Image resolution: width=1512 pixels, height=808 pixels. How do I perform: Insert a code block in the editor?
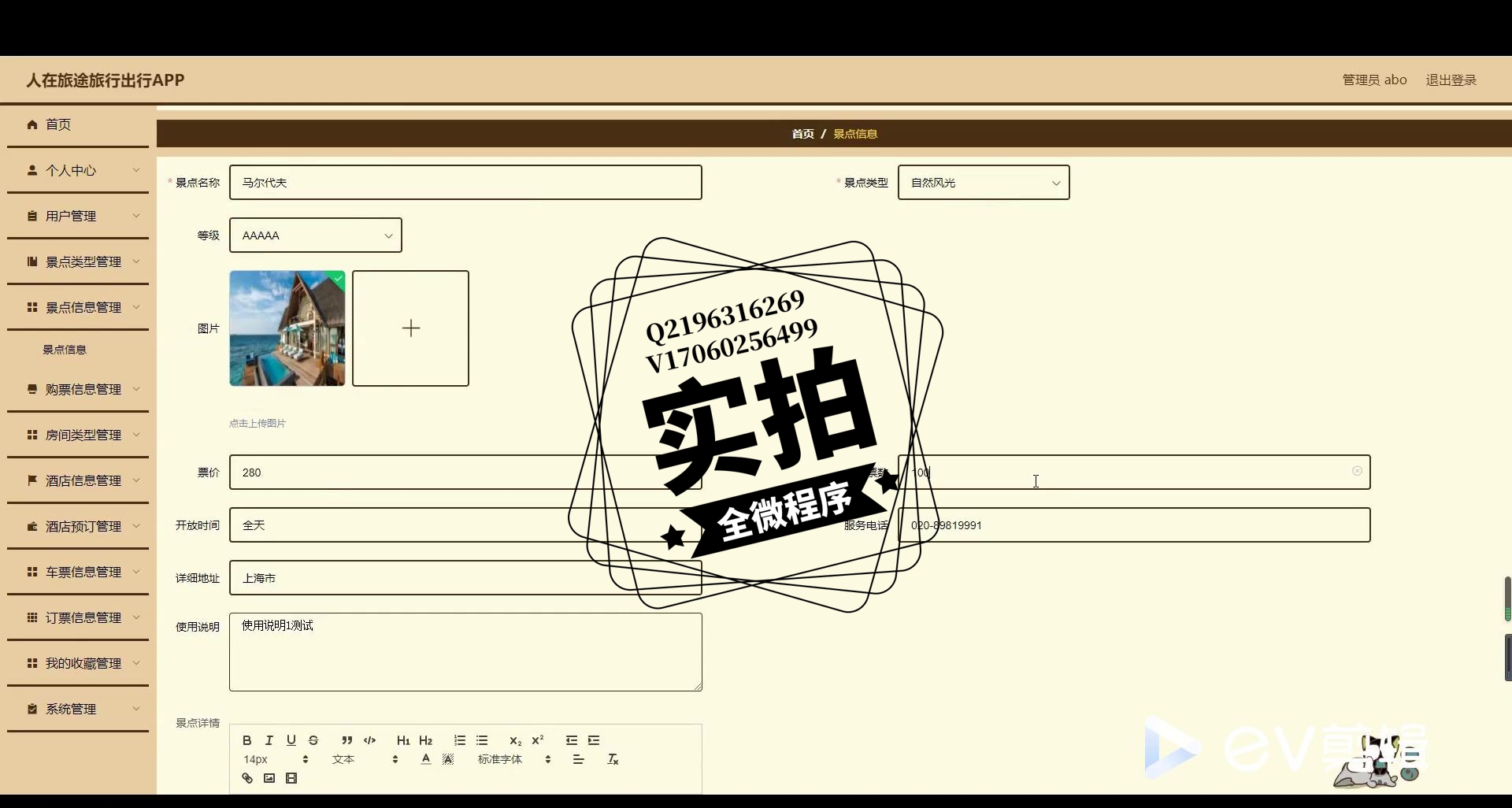369,740
